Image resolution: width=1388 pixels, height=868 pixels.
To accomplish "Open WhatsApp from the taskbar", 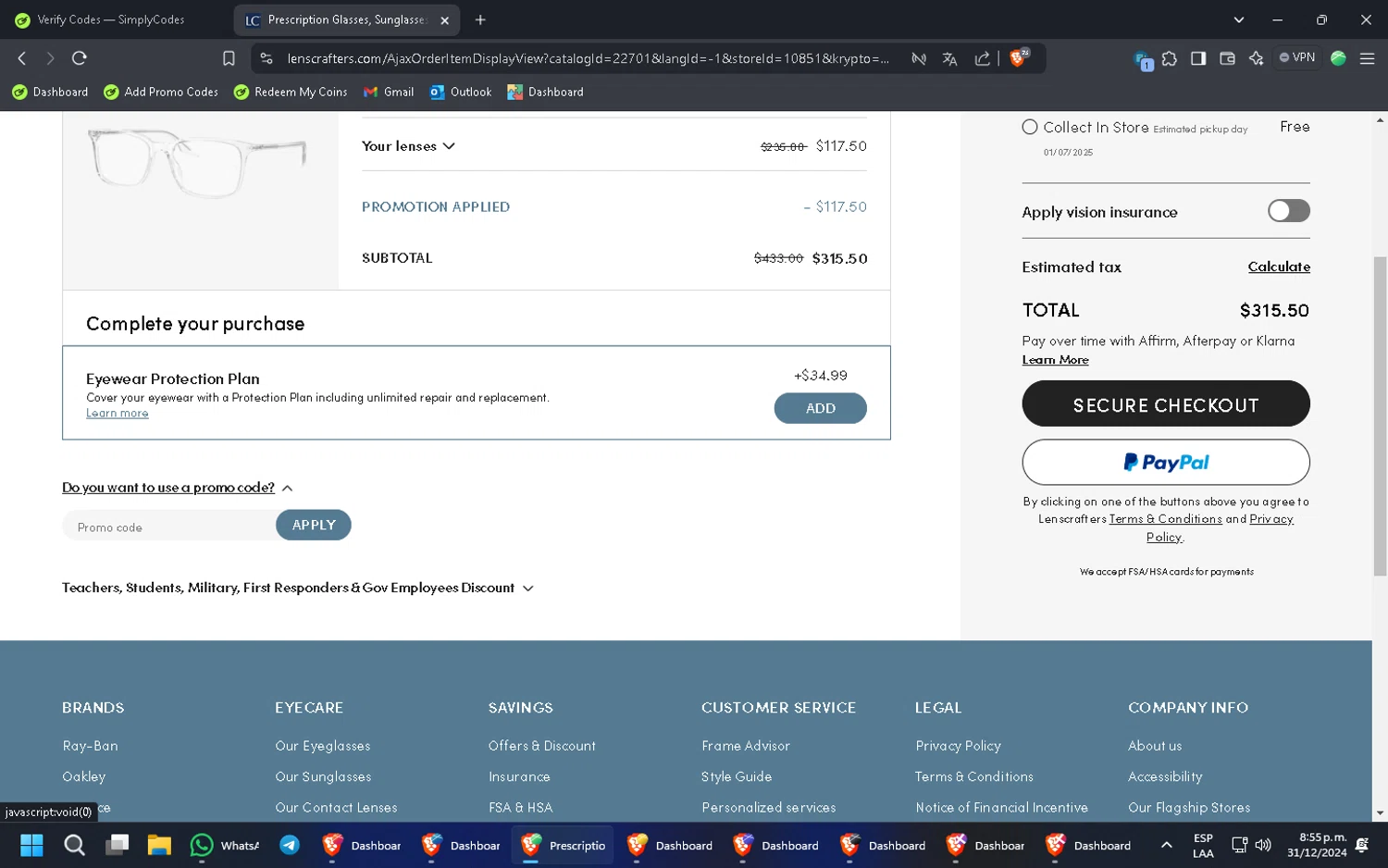I will tap(225, 845).
